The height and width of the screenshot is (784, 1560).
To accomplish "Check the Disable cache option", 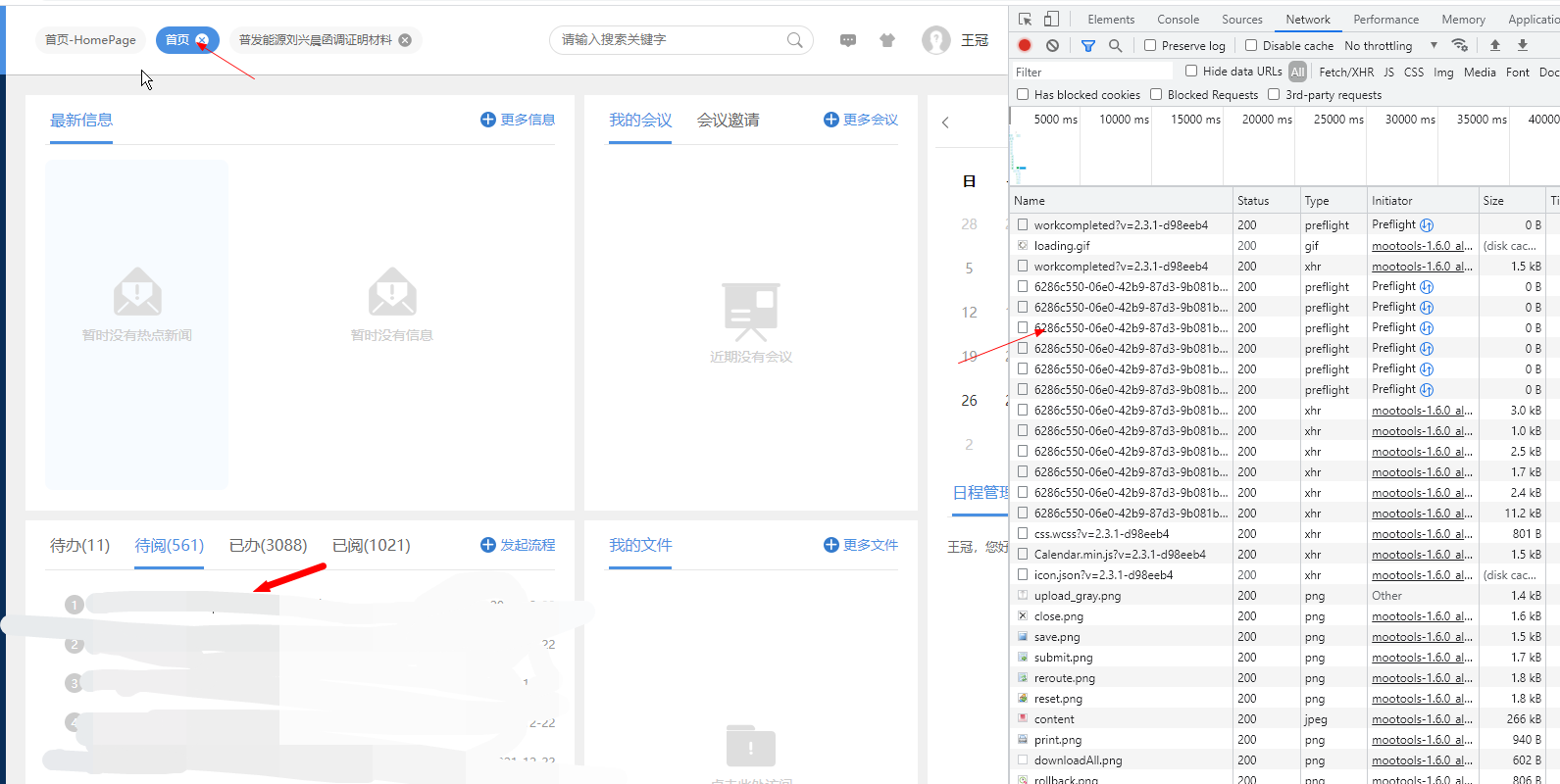I will pyautogui.click(x=1251, y=45).
